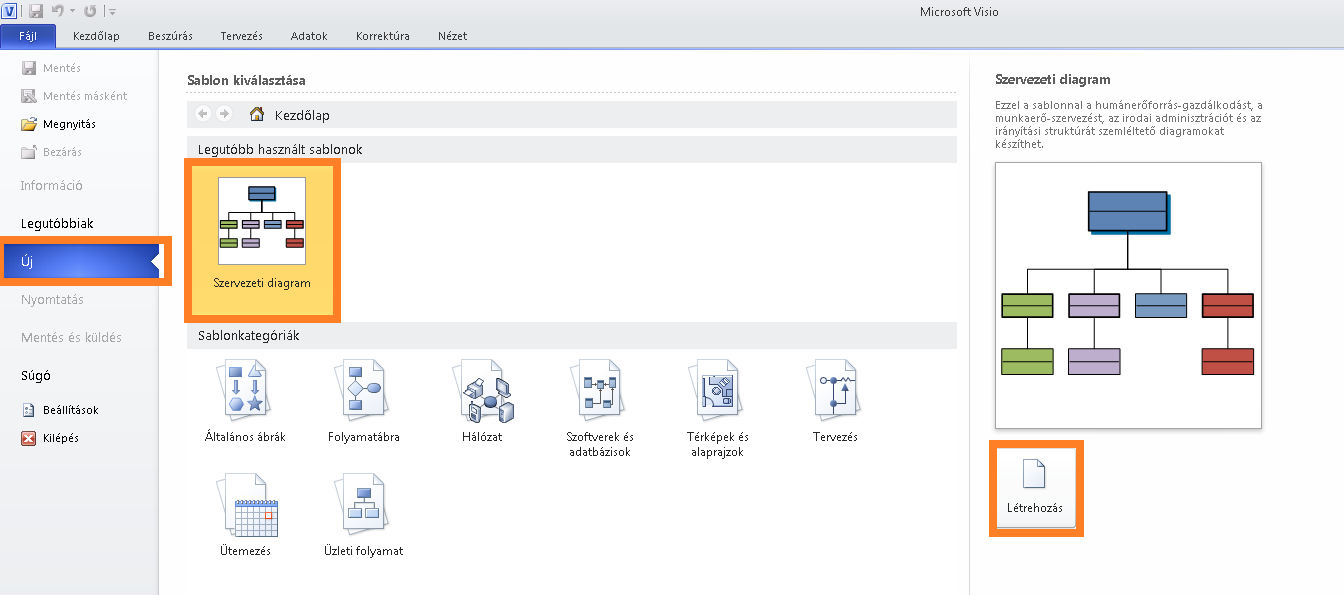The width and height of the screenshot is (1344, 595).
Task: Click the Beállítások options icon
Action: 29,410
